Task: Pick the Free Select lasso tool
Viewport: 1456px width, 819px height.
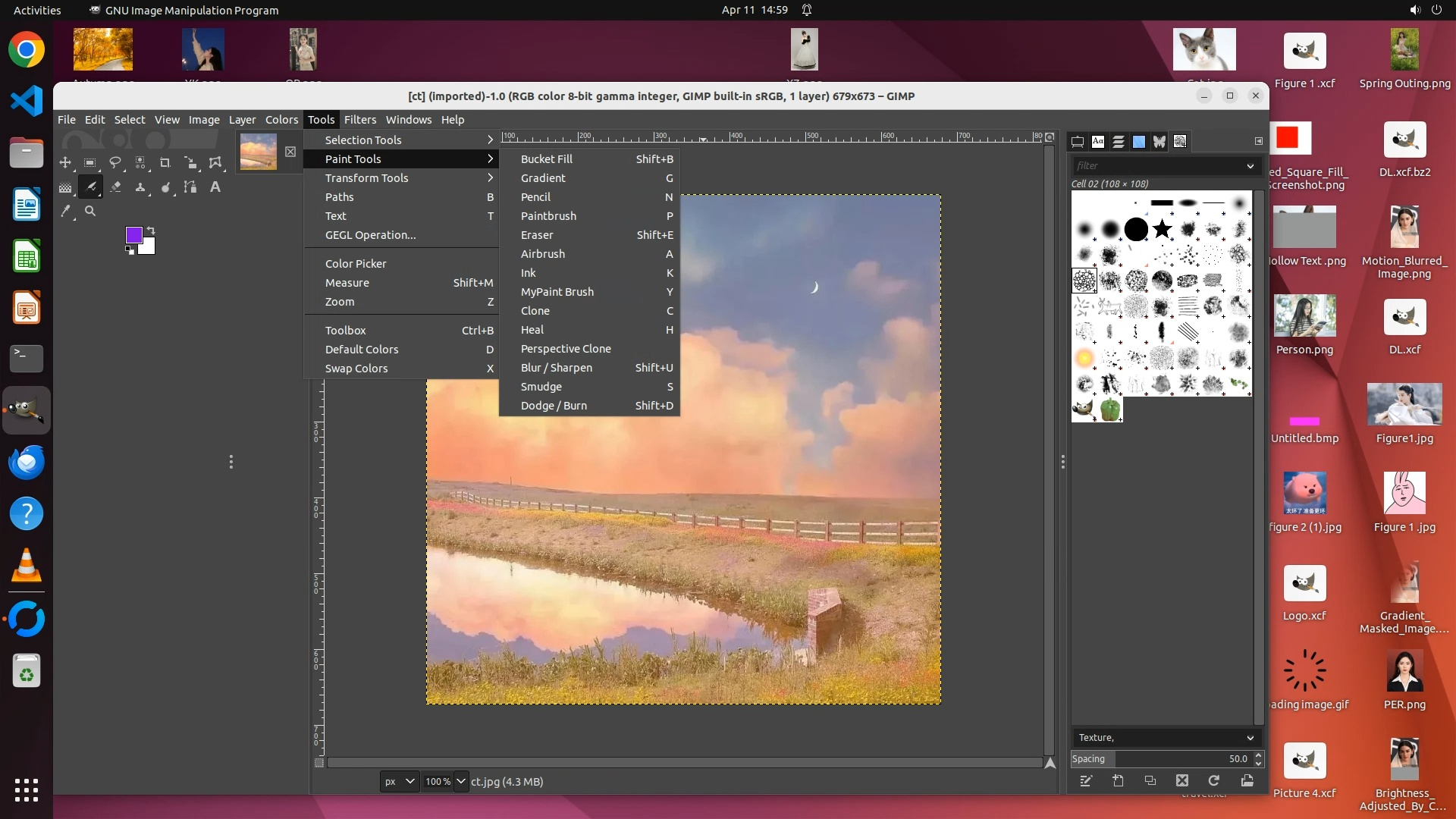Action: 115,162
